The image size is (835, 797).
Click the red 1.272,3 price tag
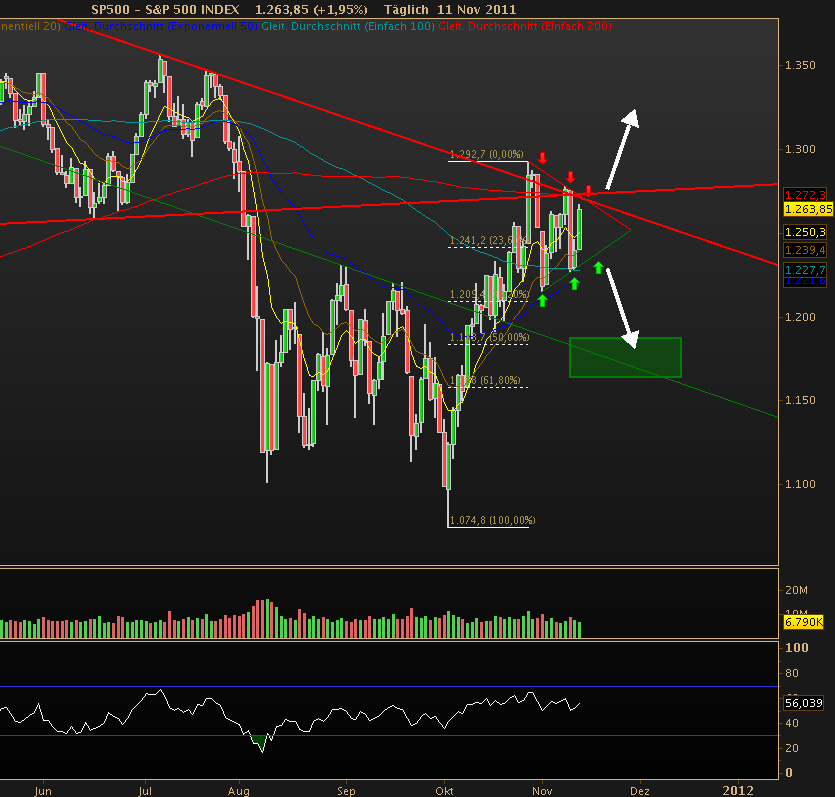(x=805, y=195)
